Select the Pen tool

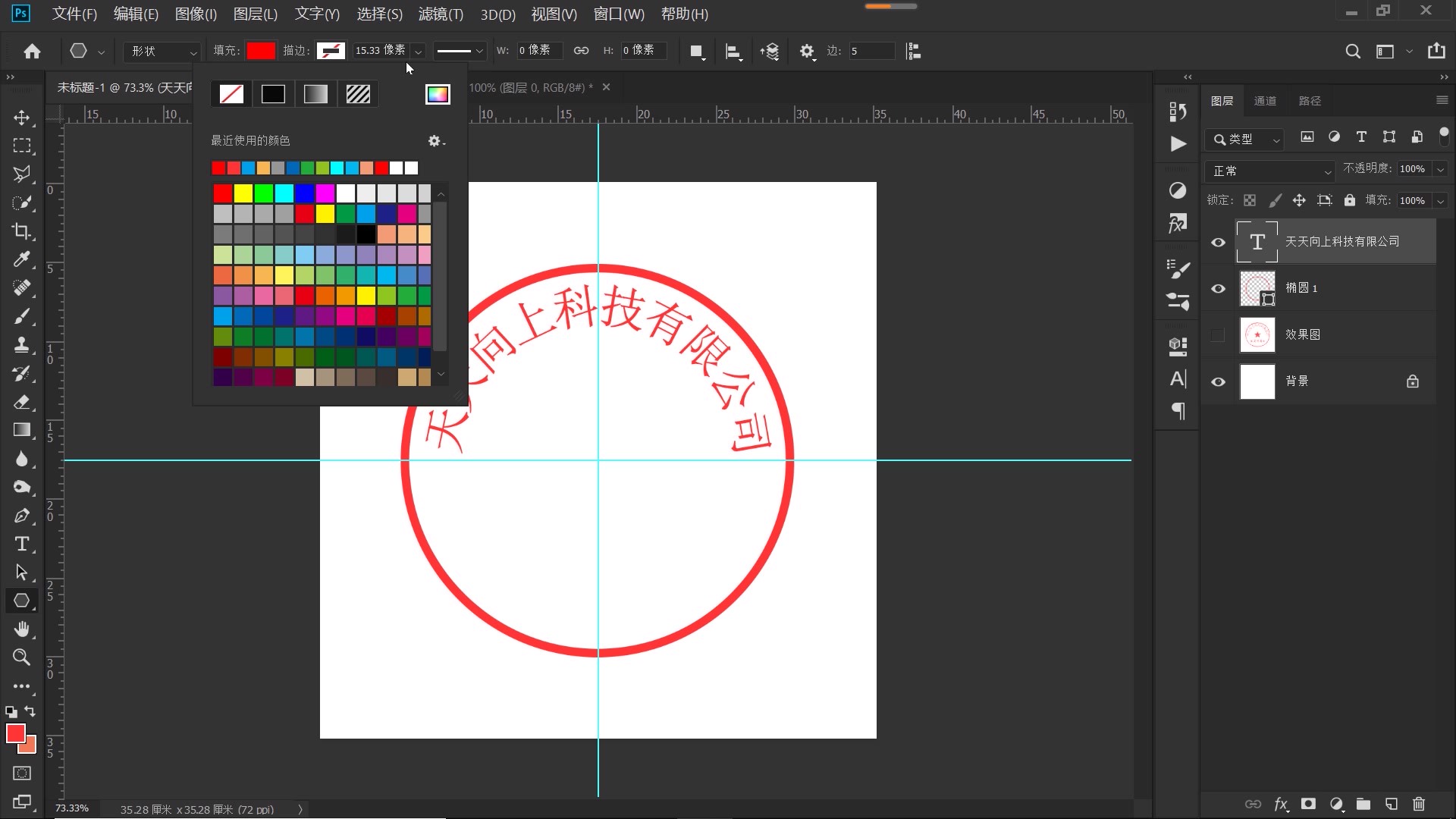(22, 516)
